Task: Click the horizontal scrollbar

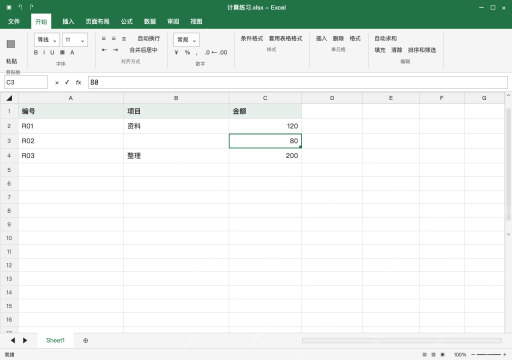Action: (x=402, y=340)
